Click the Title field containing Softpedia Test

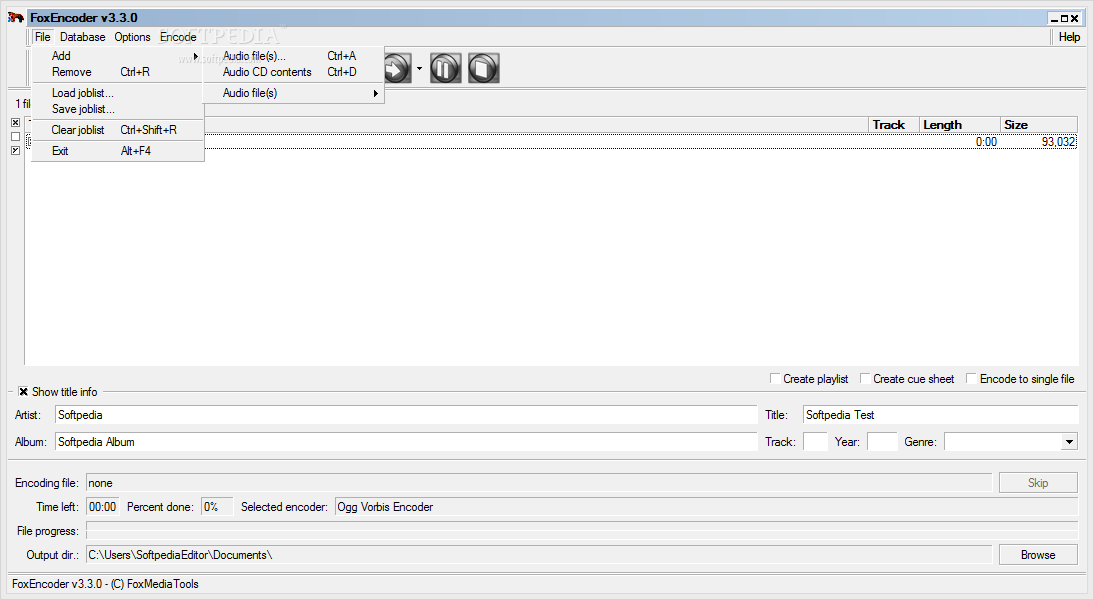tap(940, 414)
